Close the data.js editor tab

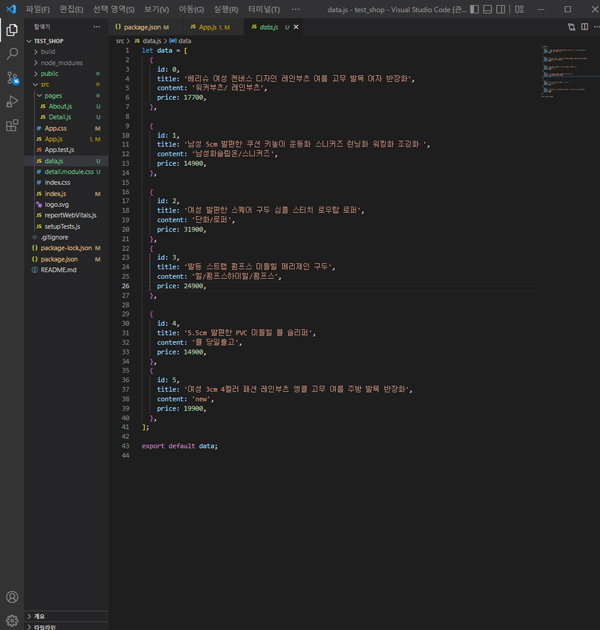pyautogui.click(x=296, y=27)
